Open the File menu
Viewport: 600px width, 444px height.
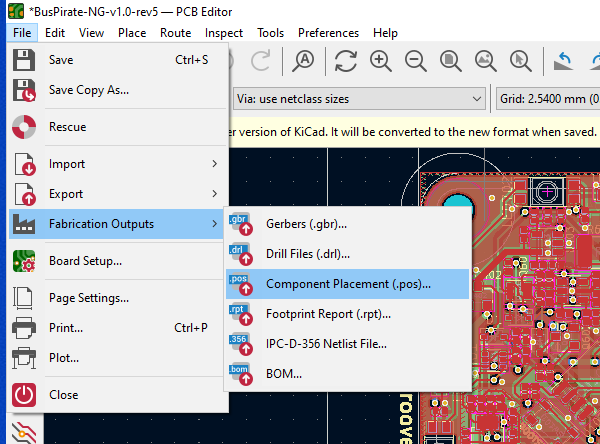tap(22, 33)
